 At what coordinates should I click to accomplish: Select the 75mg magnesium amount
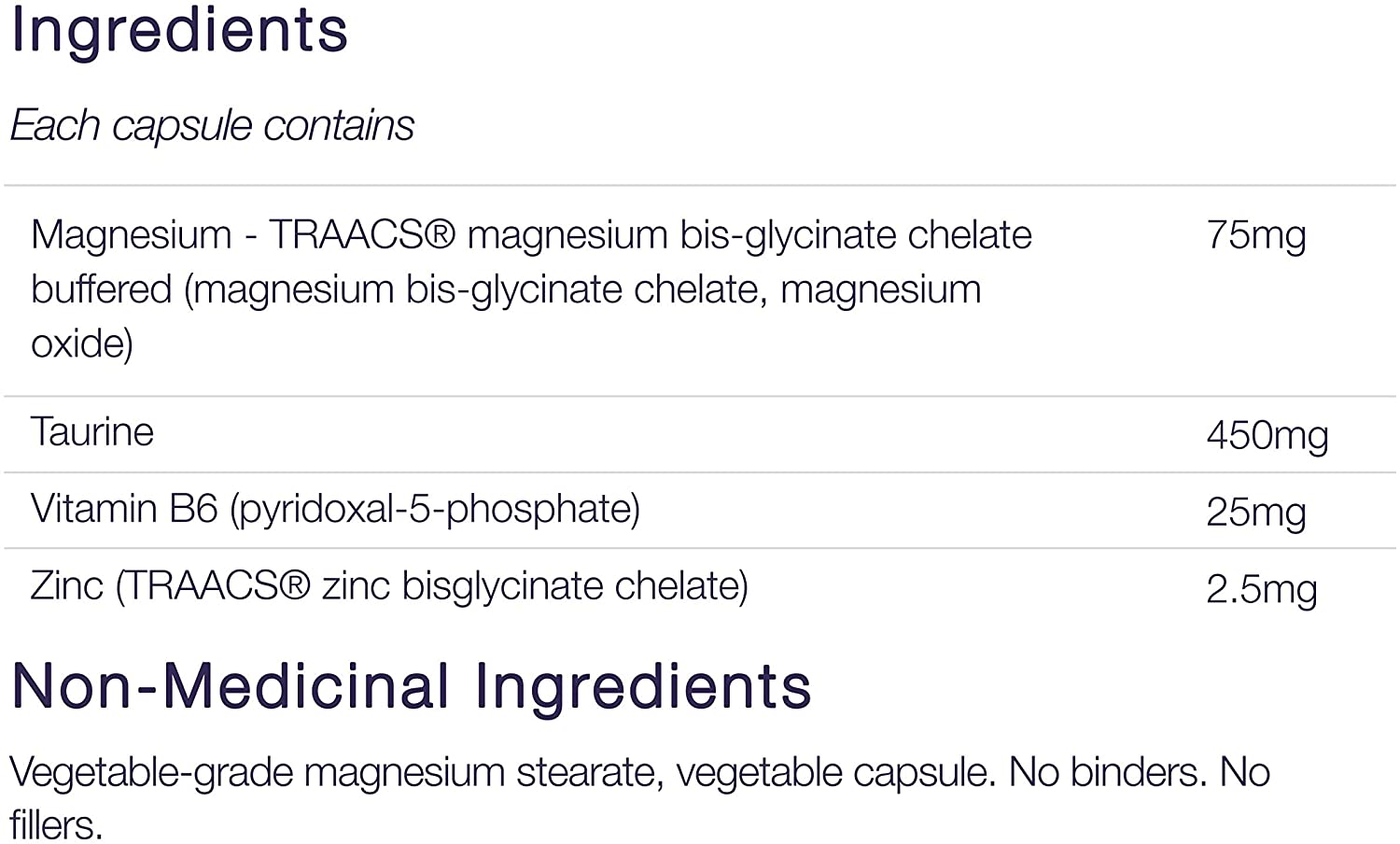pyautogui.click(x=1255, y=234)
